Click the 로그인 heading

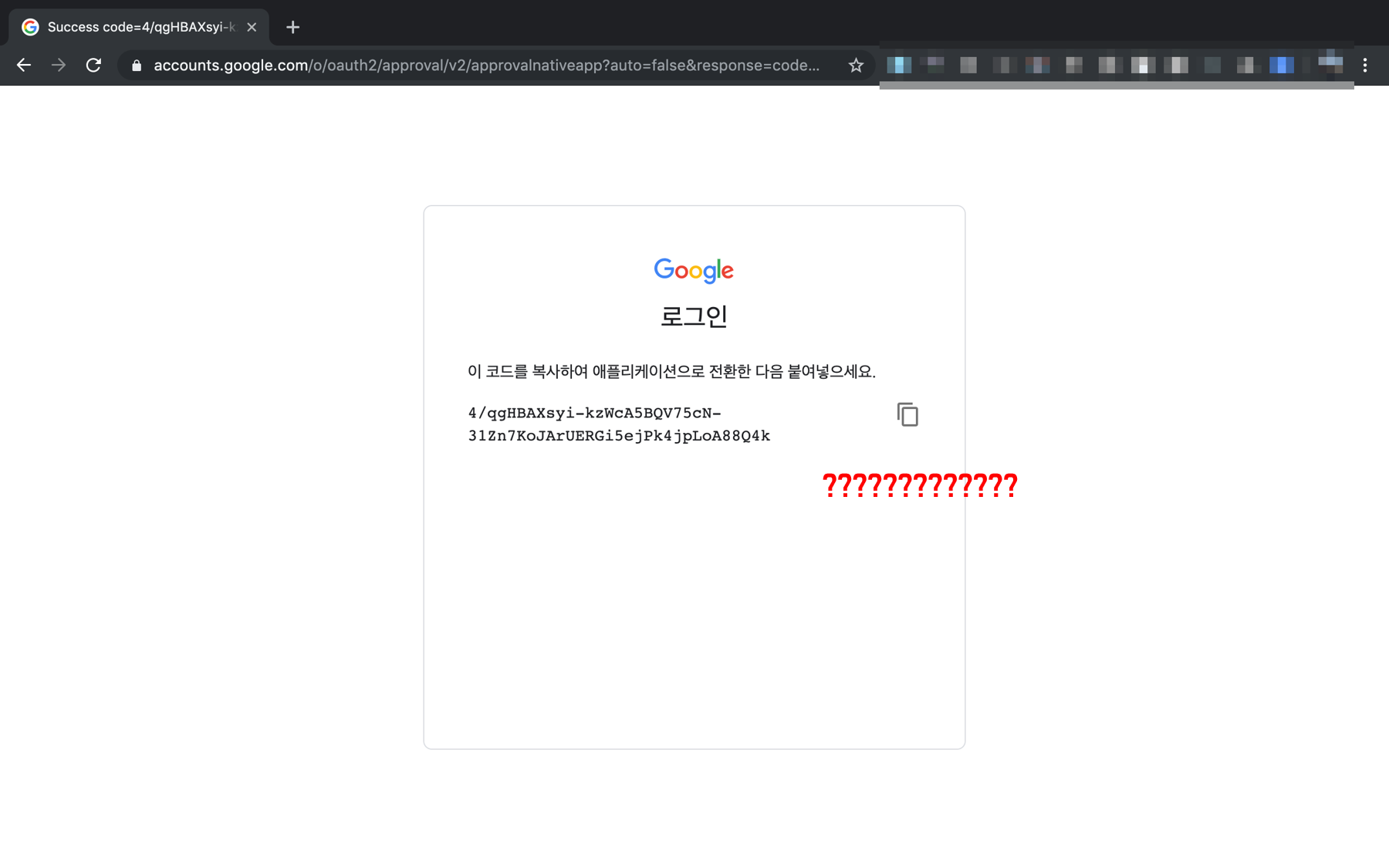pyautogui.click(x=694, y=316)
